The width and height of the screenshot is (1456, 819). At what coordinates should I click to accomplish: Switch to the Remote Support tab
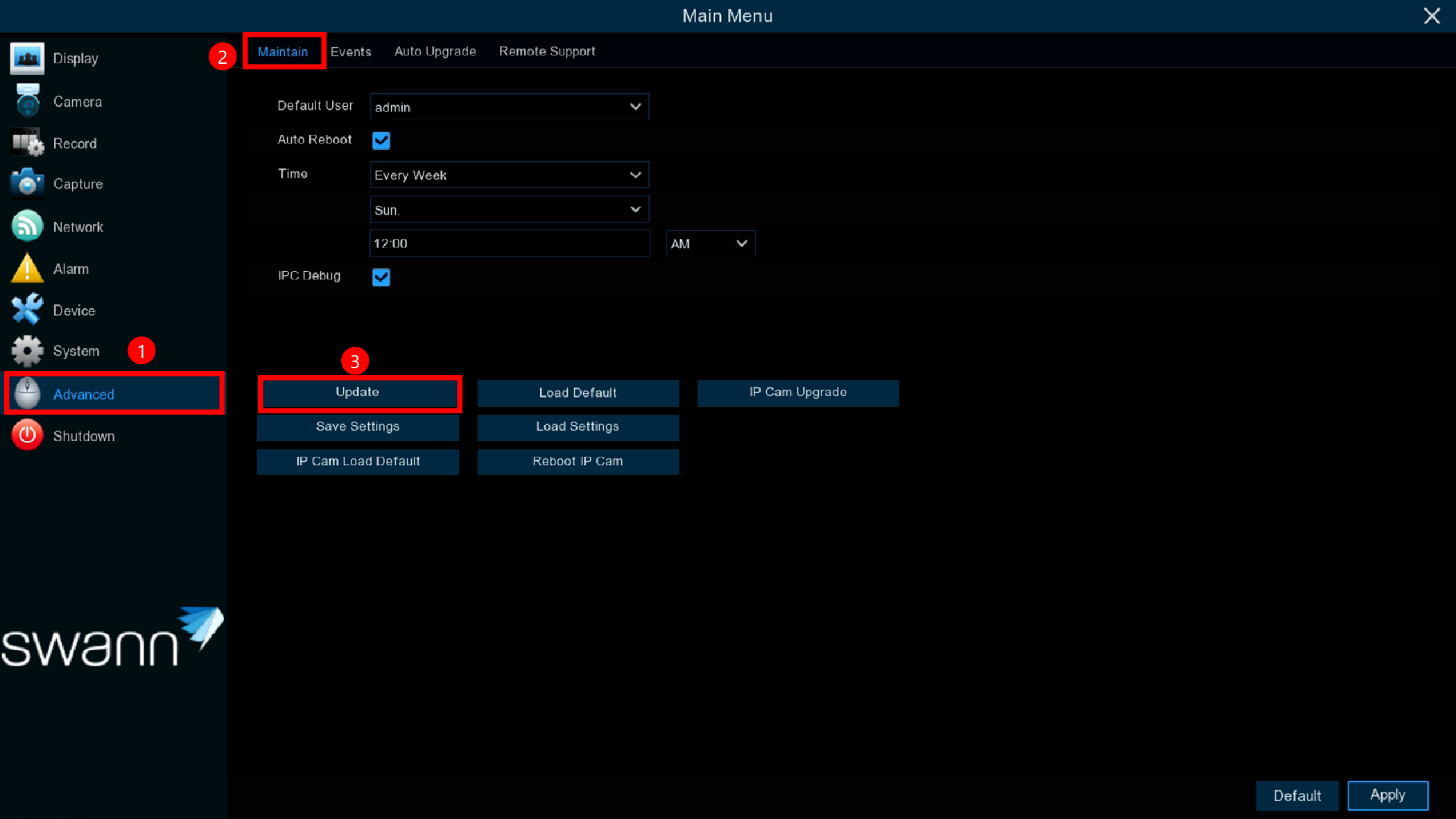pos(547,51)
